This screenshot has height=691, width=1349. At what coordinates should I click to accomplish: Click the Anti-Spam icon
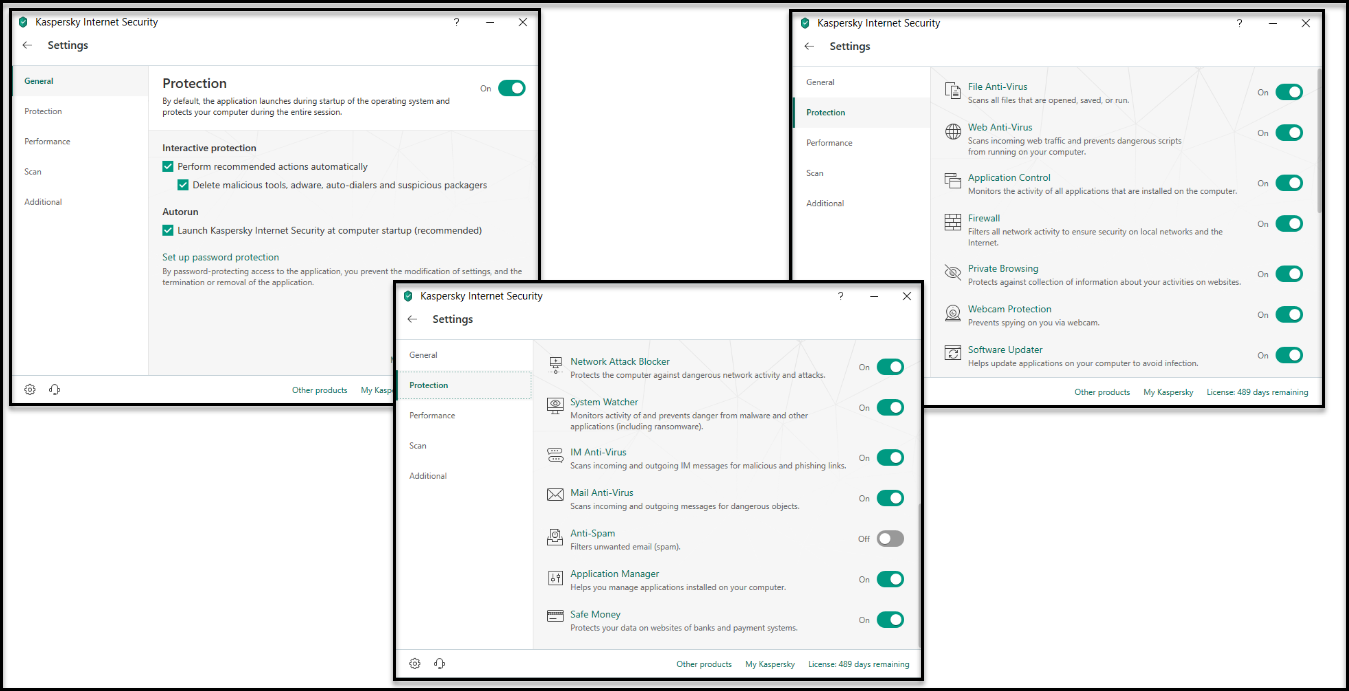[555, 538]
